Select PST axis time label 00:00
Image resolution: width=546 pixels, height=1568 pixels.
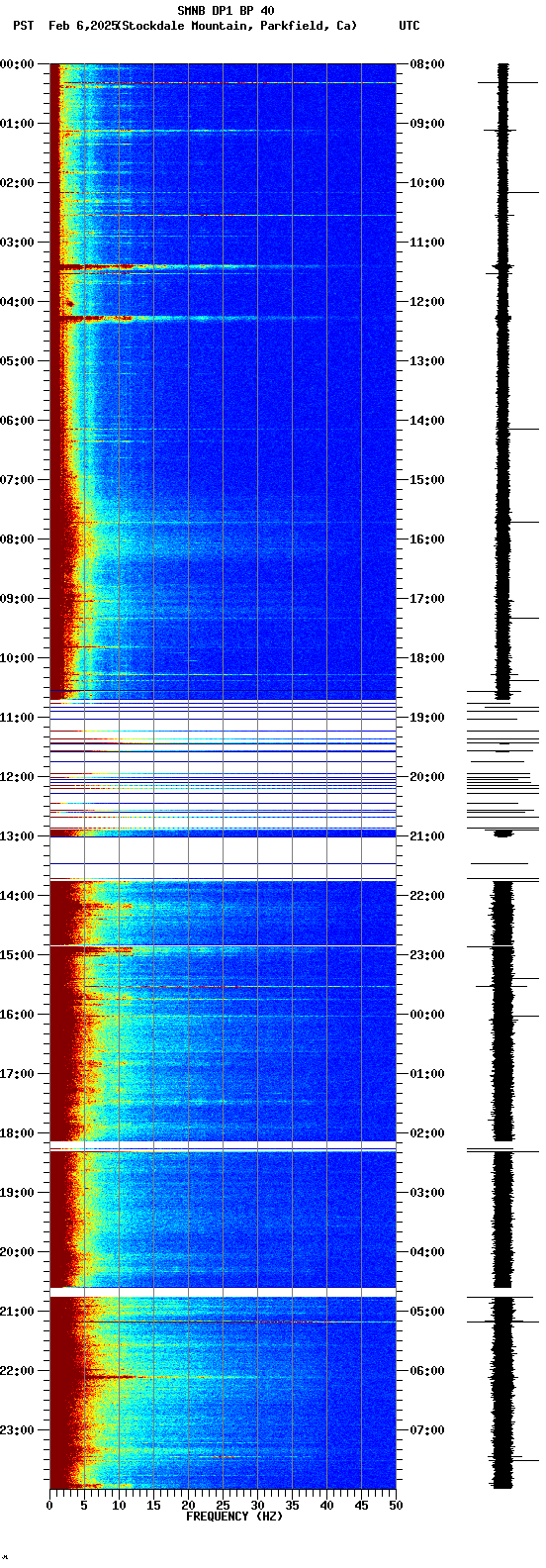pyautogui.click(x=18, y=64)
